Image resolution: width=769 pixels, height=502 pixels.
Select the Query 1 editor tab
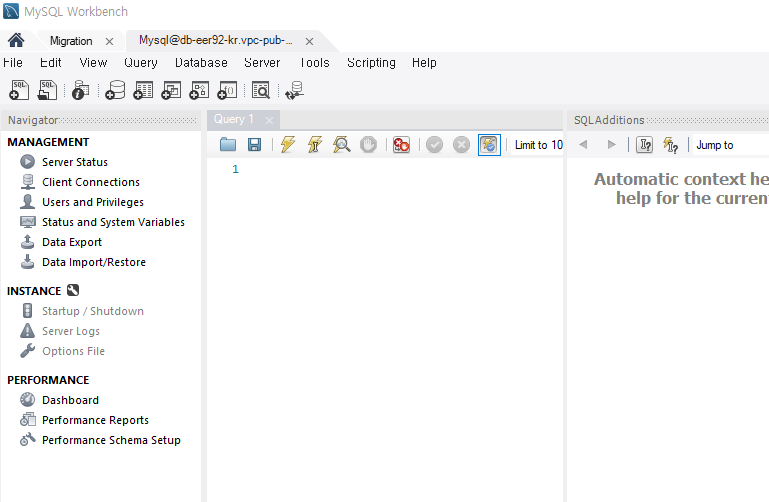[234, 119]
